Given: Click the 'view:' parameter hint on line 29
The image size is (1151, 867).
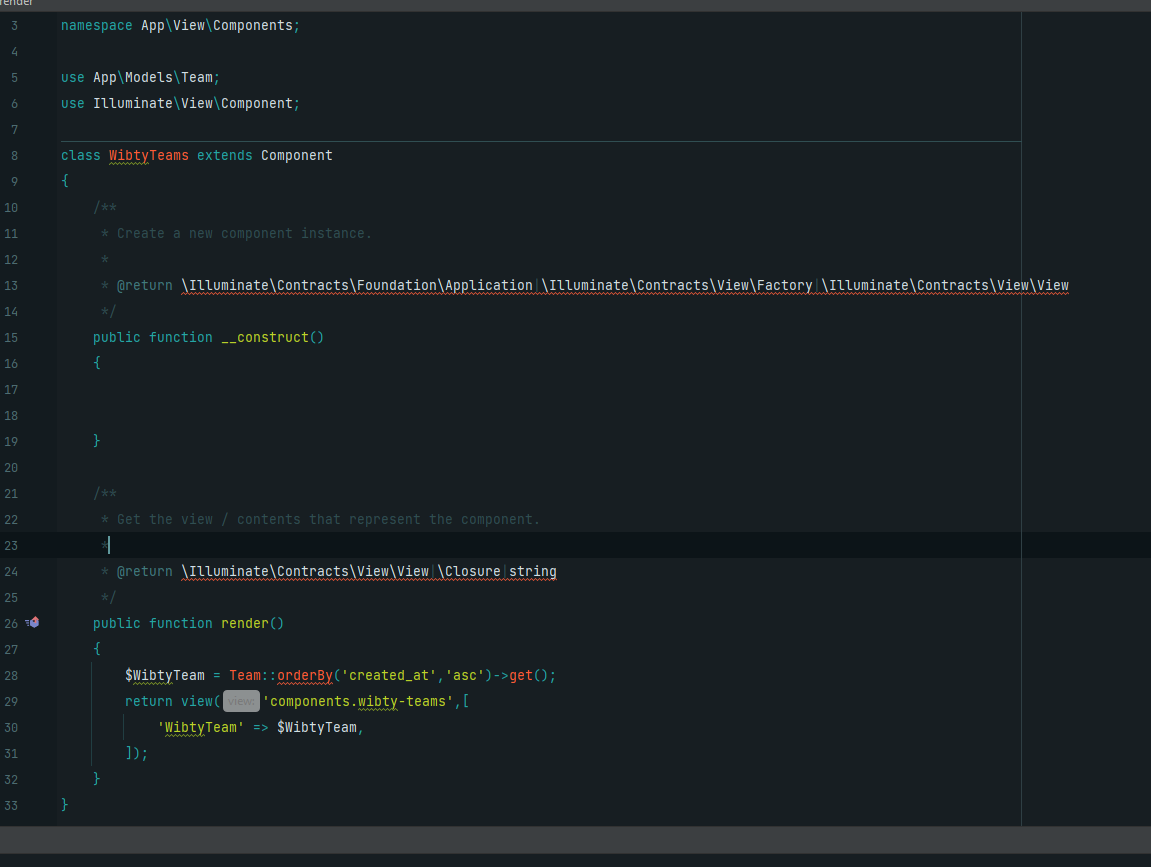Looking at the screenshot, I should [x=241, y=701].
